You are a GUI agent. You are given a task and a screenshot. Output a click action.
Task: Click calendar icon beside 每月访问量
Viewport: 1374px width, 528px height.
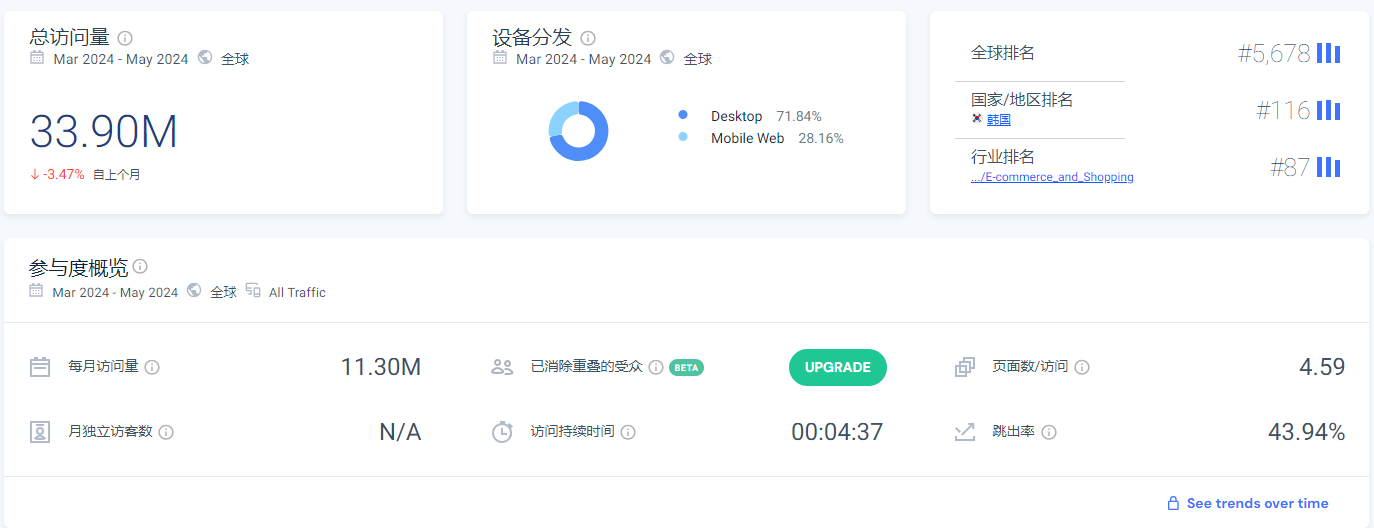pyautogui.click(x=40, y=367)
